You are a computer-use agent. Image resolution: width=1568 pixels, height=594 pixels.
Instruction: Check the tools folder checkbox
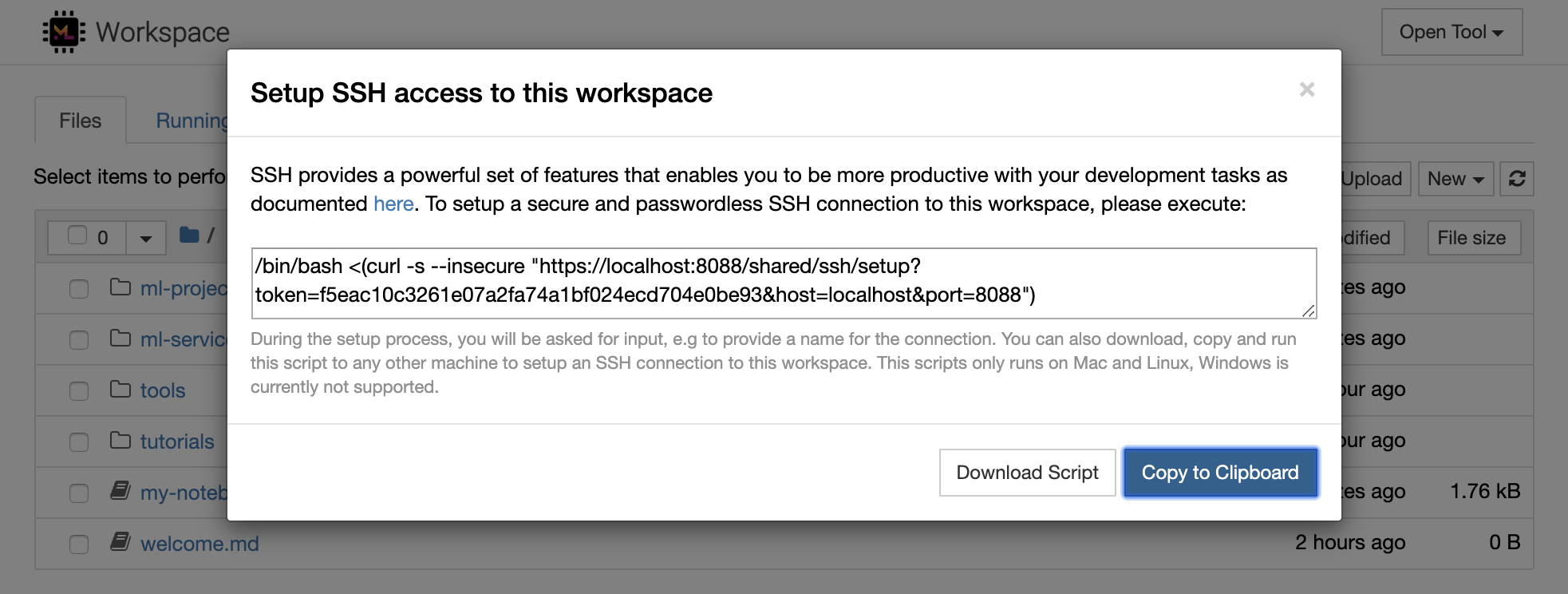tap(79, 391)
